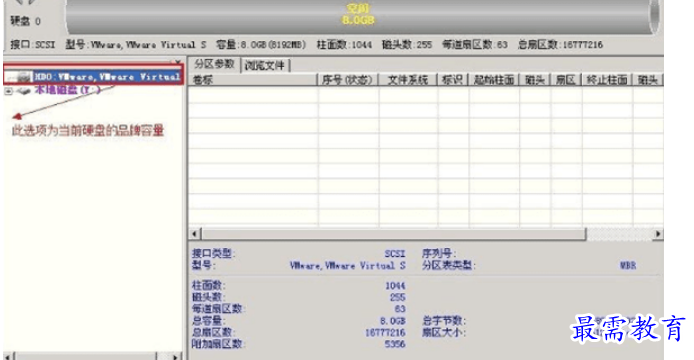The width and height of the screenshot is (694, 360).
Task: Click the 序号(状态) column header
Action: pos(348,80)
